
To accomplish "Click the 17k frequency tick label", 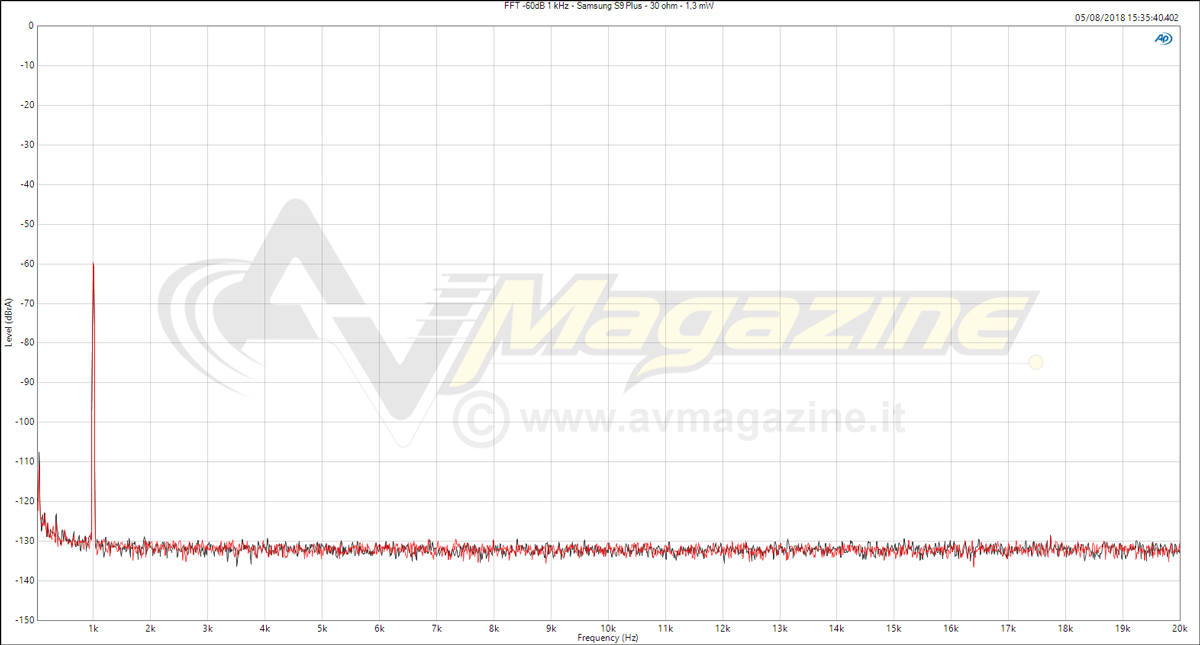I will (x=1008, y=628).
